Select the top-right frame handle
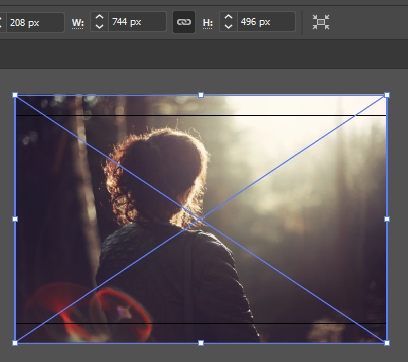 387,95
